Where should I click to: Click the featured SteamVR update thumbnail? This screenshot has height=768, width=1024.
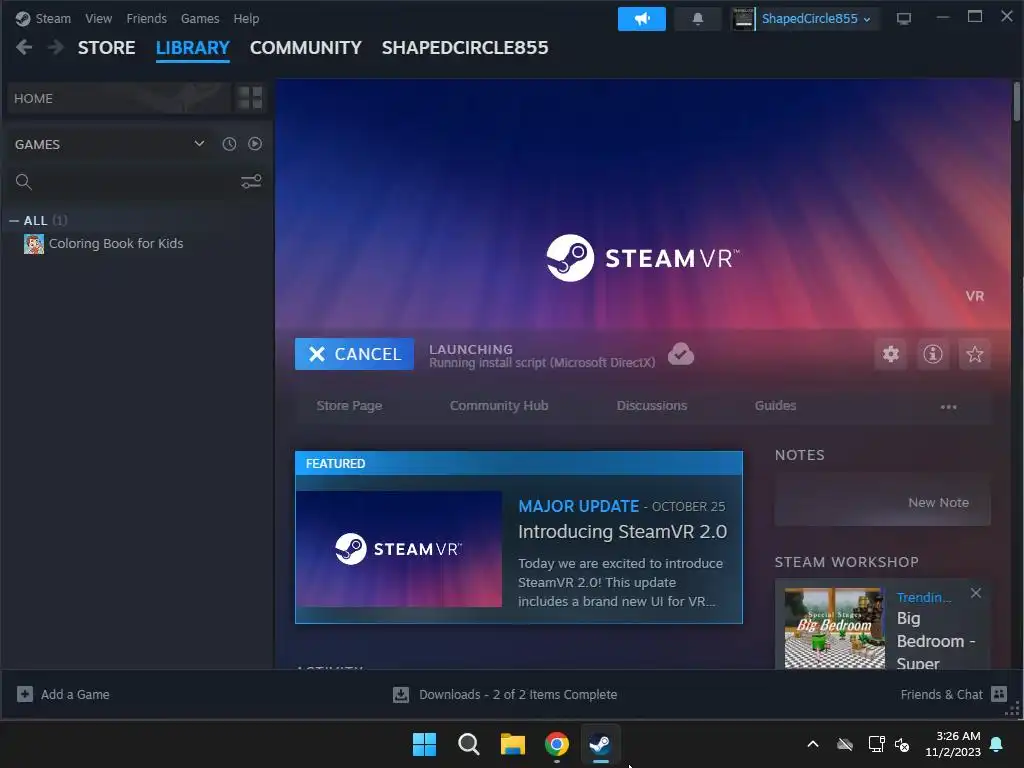(399, 549)
